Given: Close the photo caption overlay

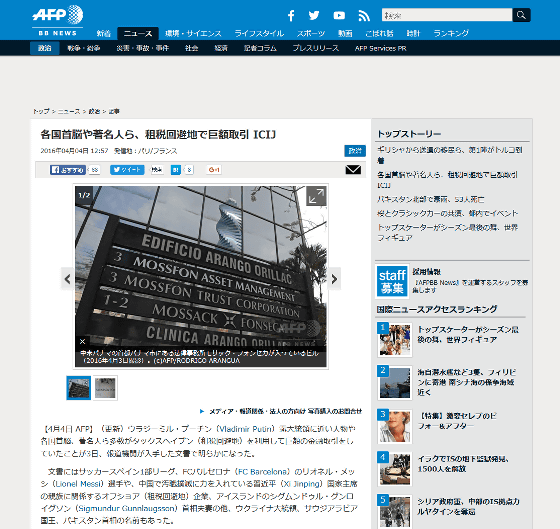Looking at the screenshot, I should (82, 341).
